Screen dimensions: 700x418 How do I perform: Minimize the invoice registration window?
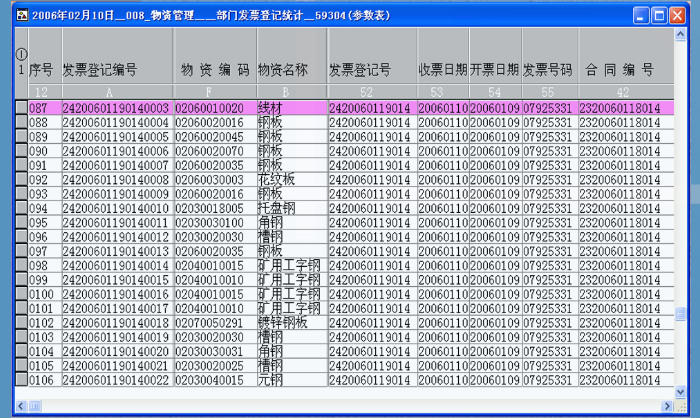tap(639, 15)
